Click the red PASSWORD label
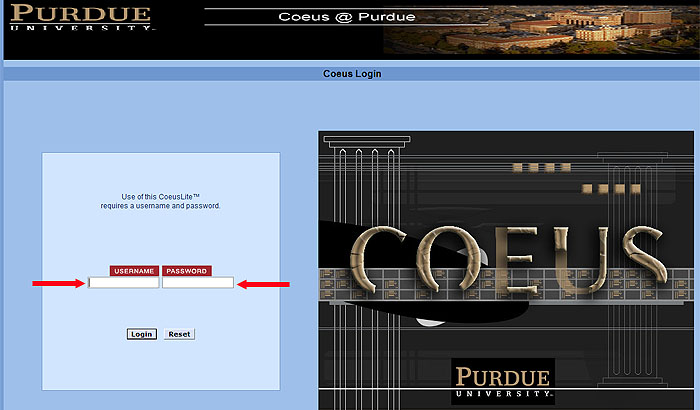The width and height of the screenshot is (700, 410). pos(187,271)
